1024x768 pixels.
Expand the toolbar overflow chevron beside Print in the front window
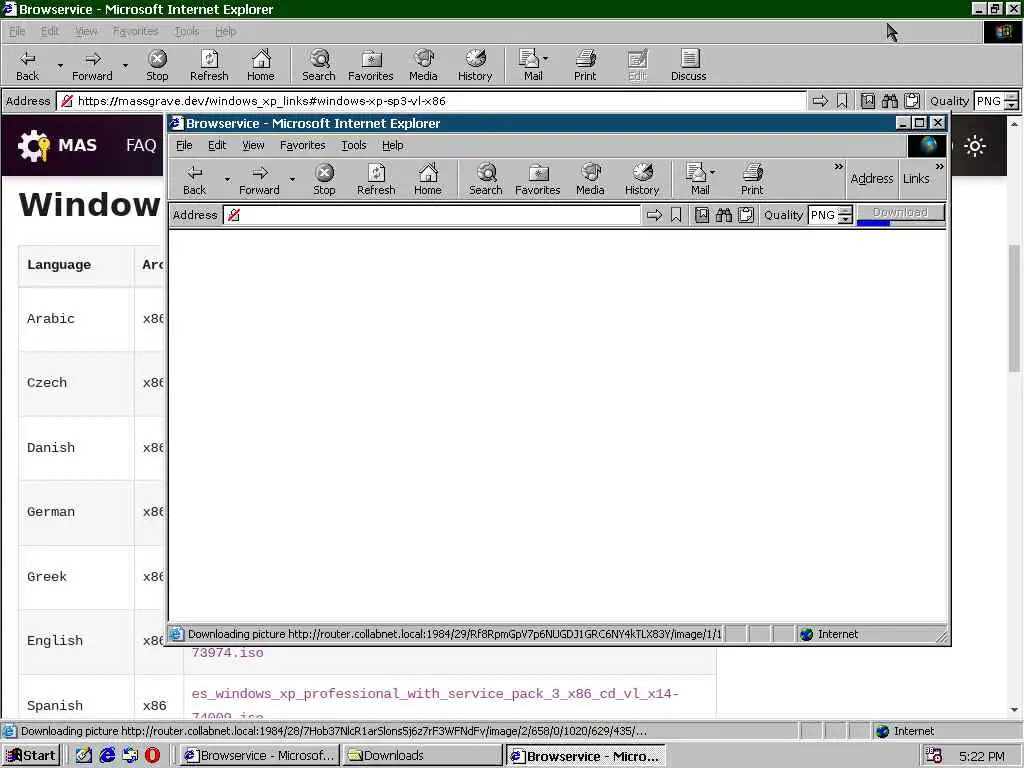(839, 167)
